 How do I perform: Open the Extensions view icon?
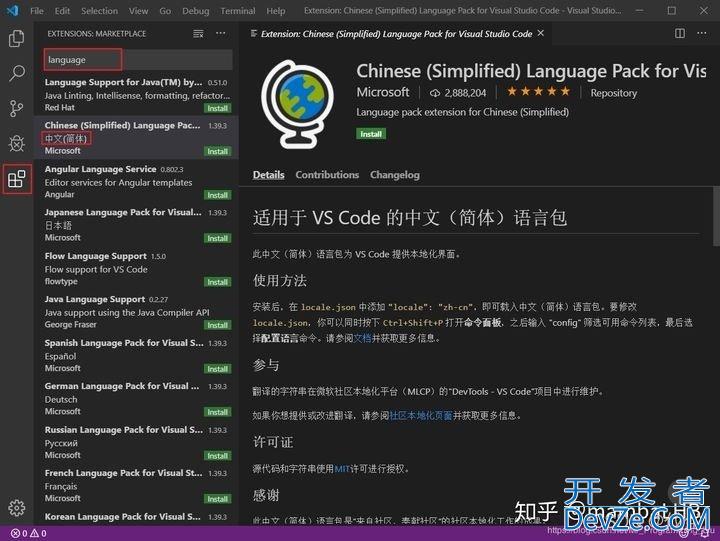(17, 179)
